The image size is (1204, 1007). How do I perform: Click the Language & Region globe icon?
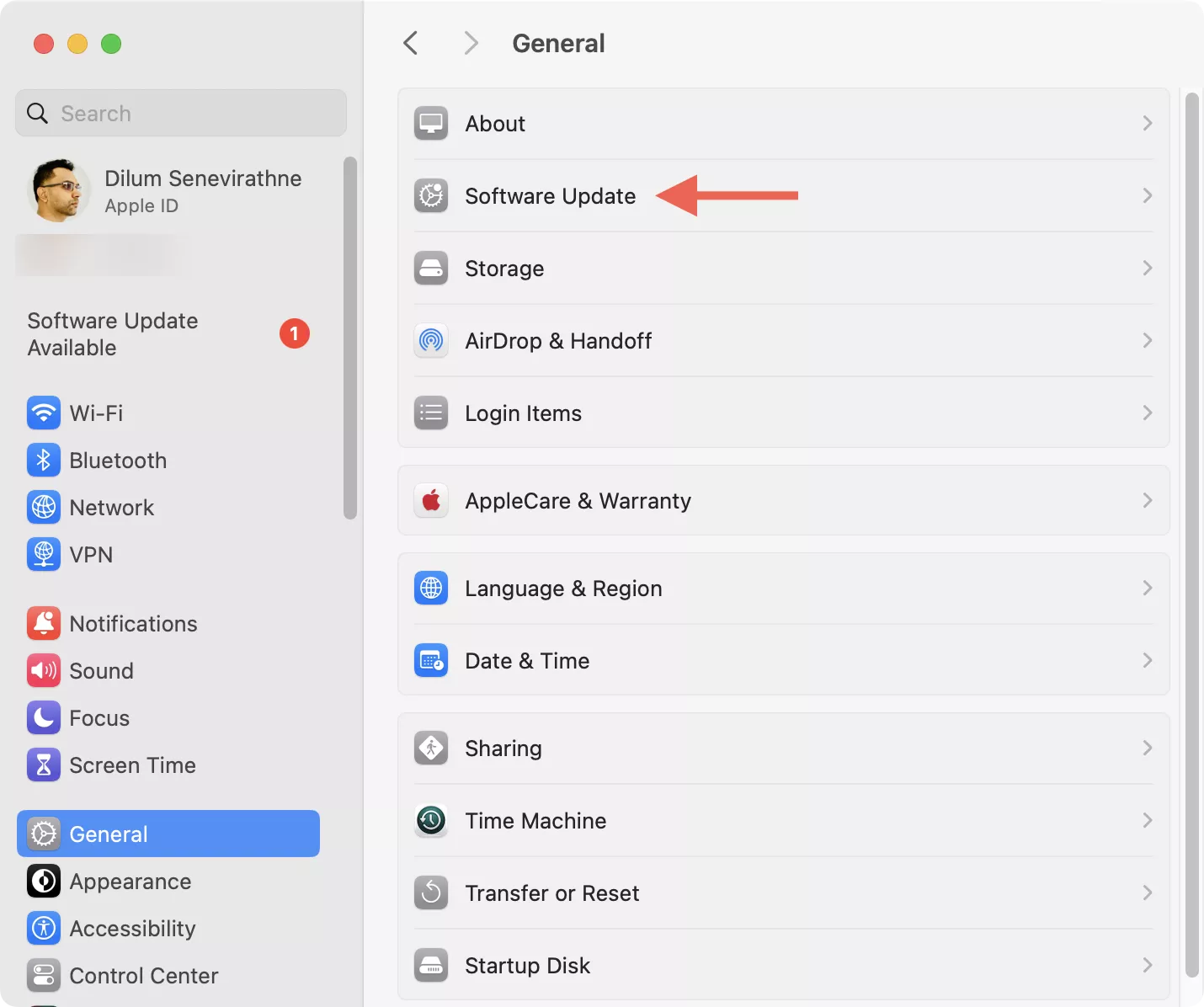(431, 589)
